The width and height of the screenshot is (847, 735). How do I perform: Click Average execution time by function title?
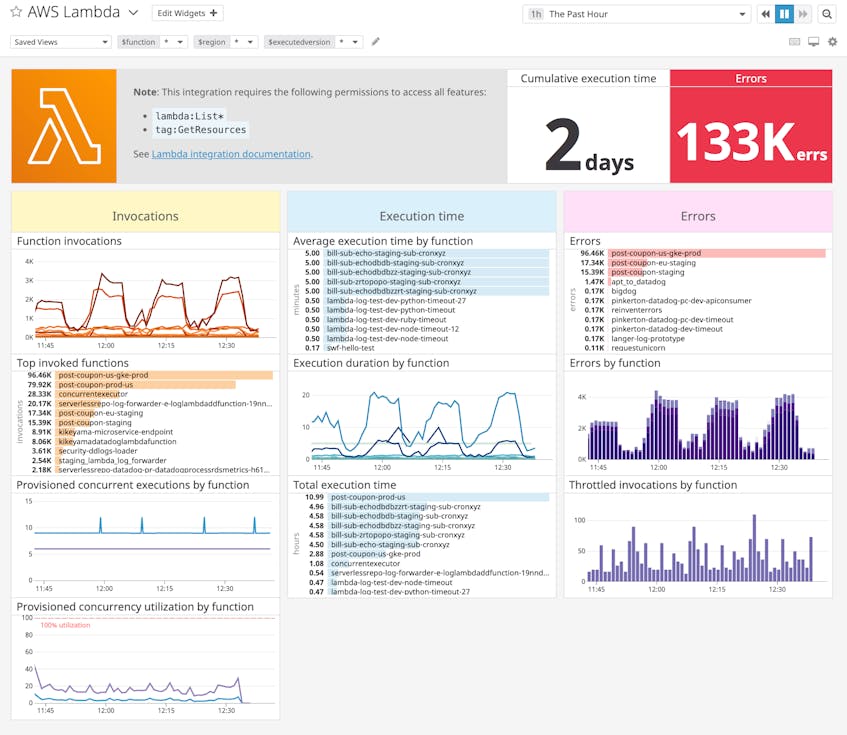coord(383,241)
